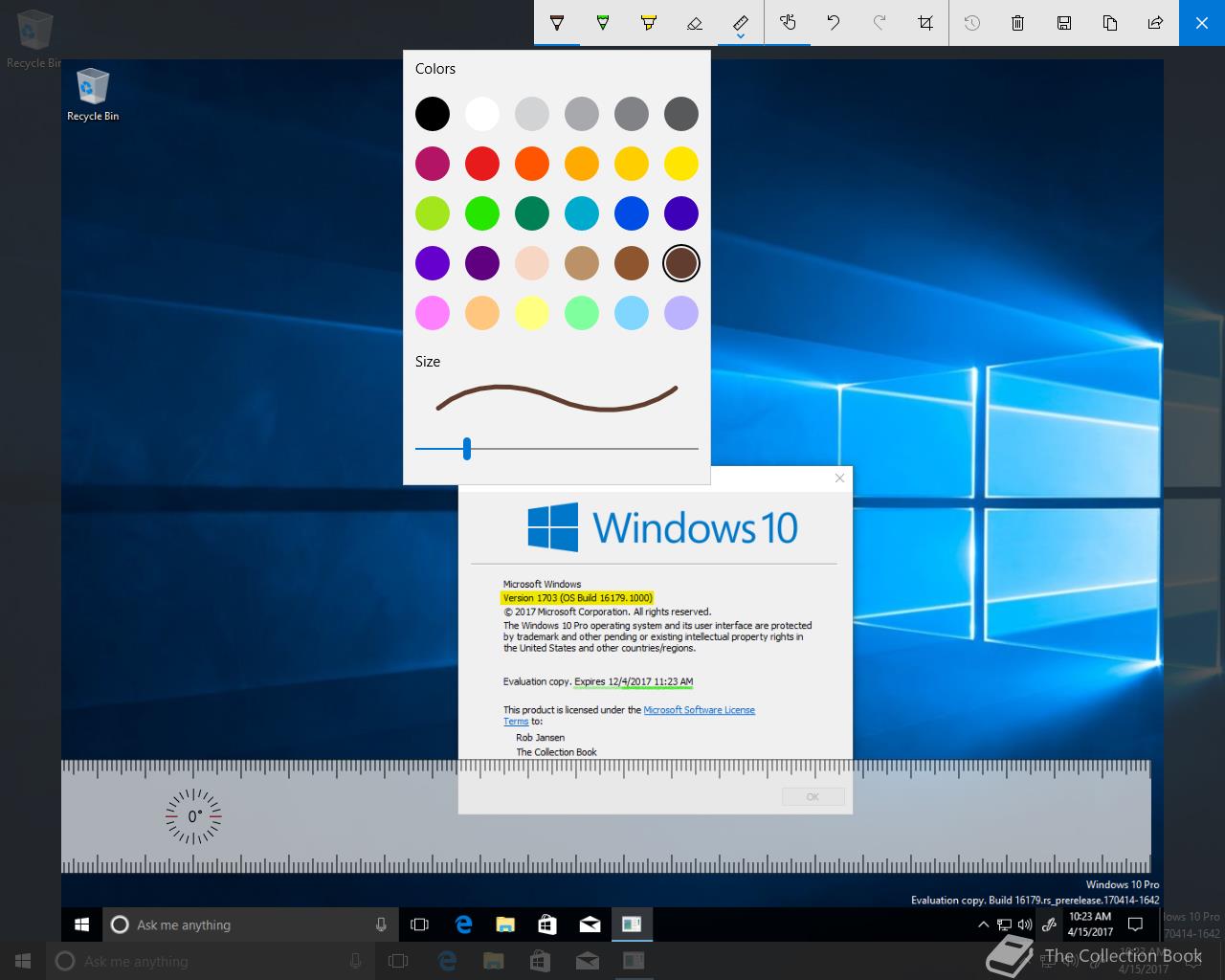Open the Action Center notifications icon
This screenshot has height=980, width=1225.
click(x=1136, y=924)
